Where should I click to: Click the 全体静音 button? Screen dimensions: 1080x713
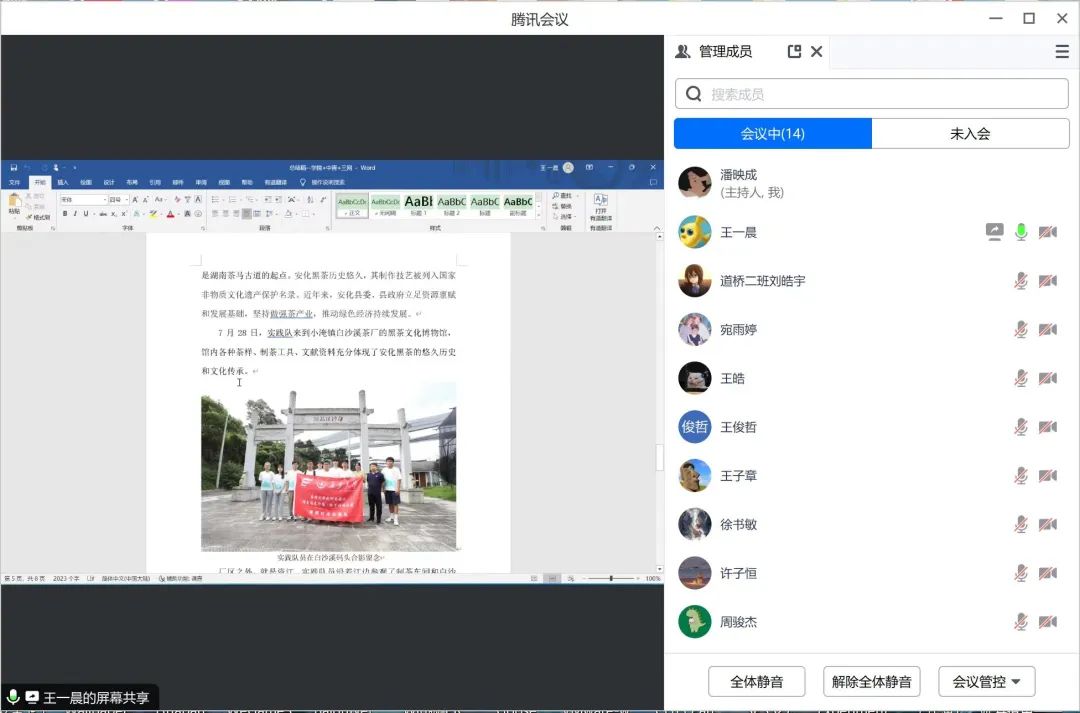coord(756,682)
